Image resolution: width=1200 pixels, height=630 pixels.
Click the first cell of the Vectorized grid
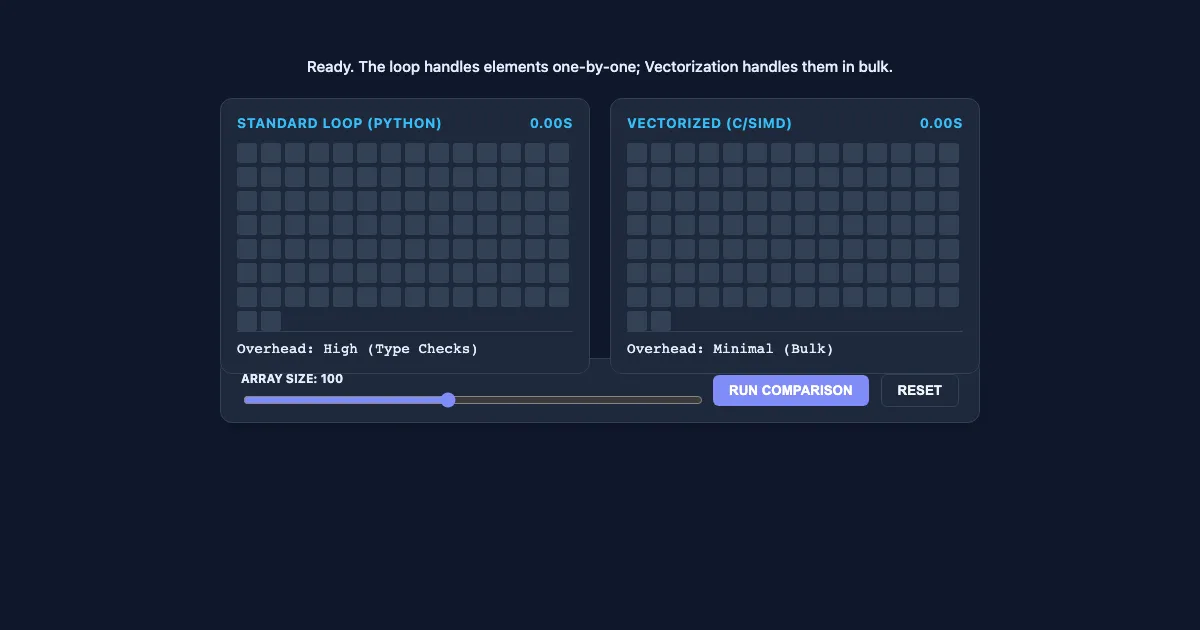pos(637,153)
